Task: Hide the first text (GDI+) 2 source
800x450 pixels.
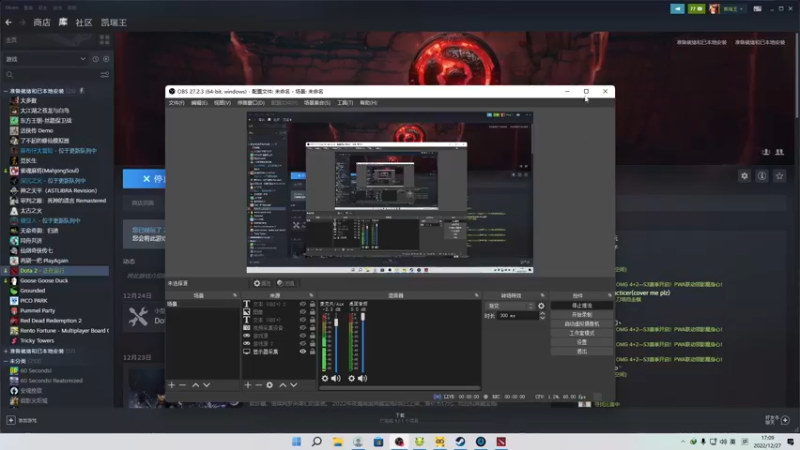Action: (x=303, y=304)
